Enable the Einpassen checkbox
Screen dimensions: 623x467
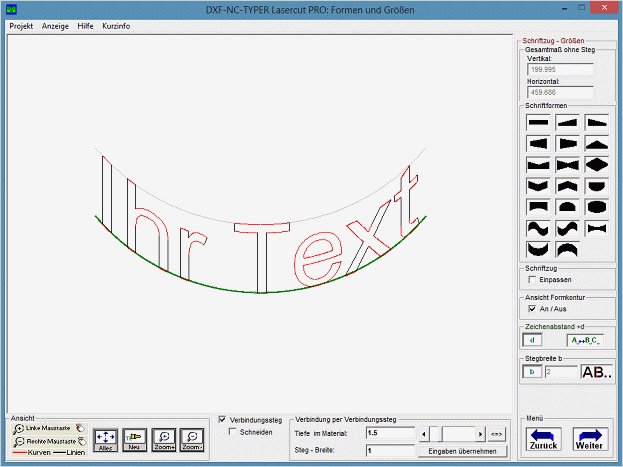pyautogui.click(x=532, y=280)
